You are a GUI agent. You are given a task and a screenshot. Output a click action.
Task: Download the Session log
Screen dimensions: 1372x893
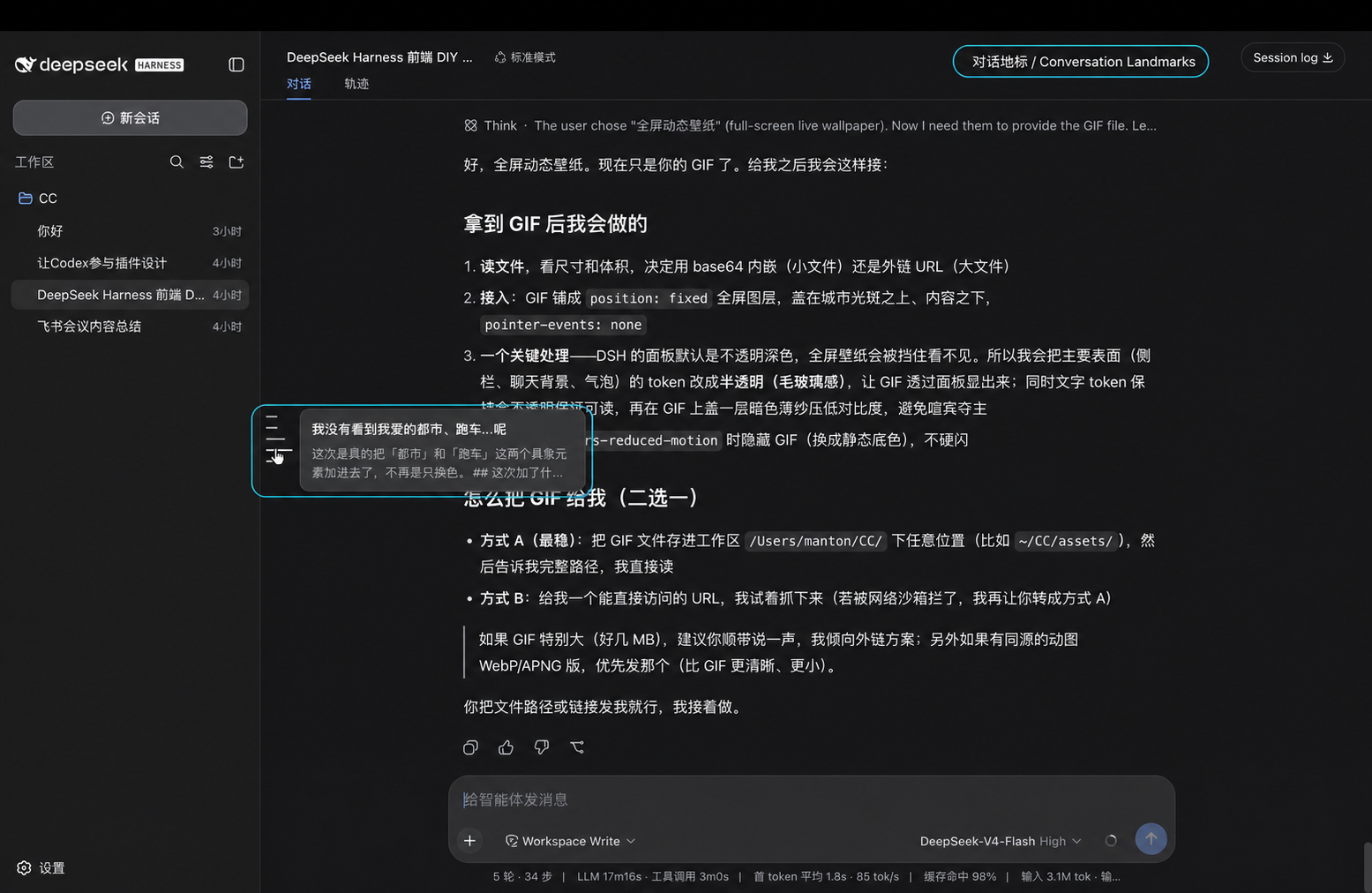pyautogui.click(x=1293, y=57)
